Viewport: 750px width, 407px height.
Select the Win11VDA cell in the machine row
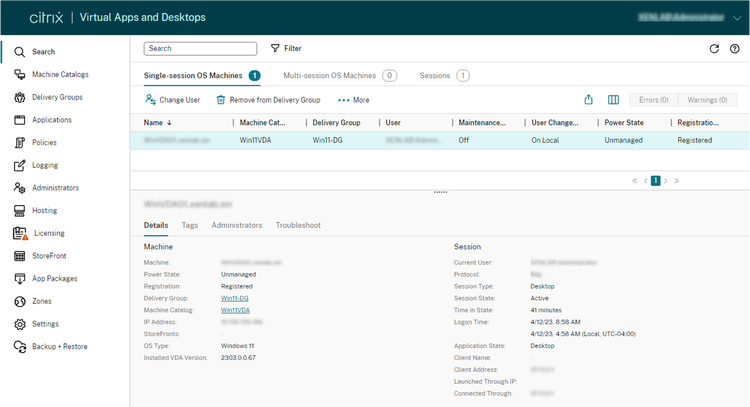(x=255, y=140)
